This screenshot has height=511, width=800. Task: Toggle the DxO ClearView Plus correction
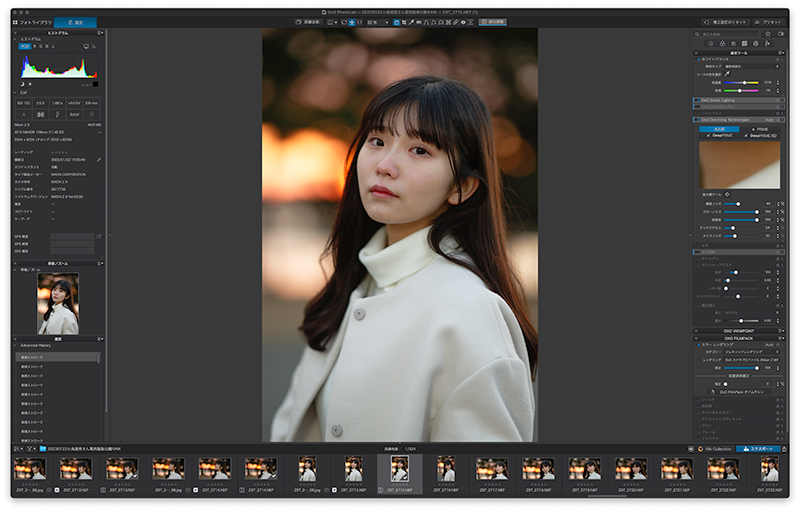coord(697,107)
